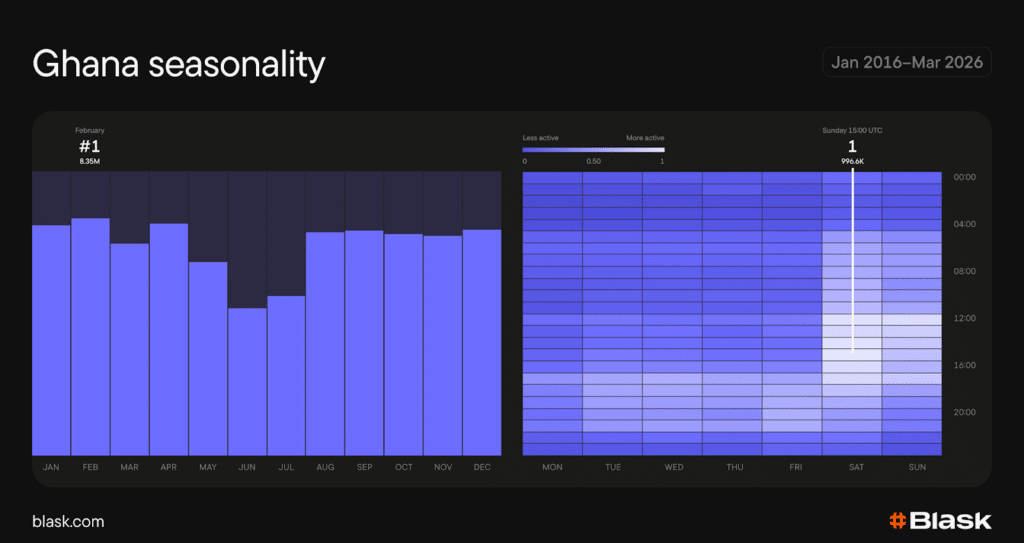Click the Sunday 12:00 heatmap cell
Image resolution: width=1024 pixels, height=543 pixels.
coord(912,320)
